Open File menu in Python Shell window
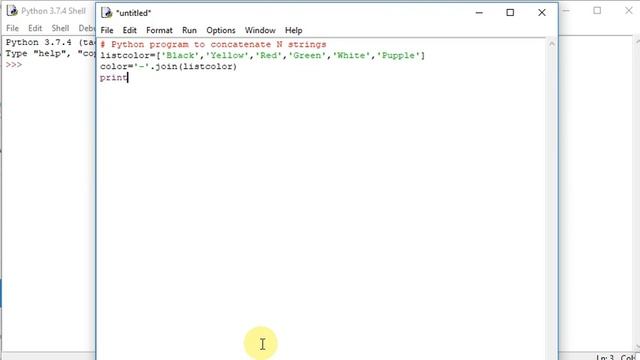 tap(12, 28)
